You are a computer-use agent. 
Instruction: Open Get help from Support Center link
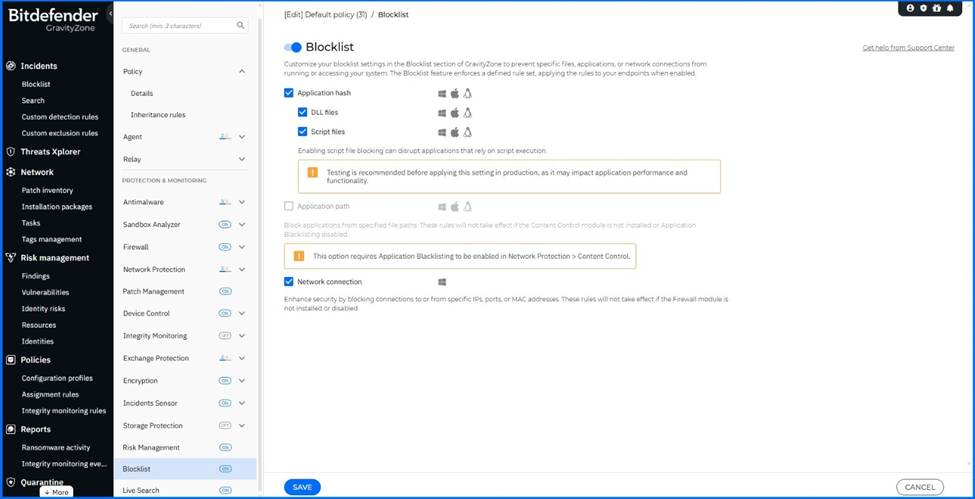[x=908, y=48]
